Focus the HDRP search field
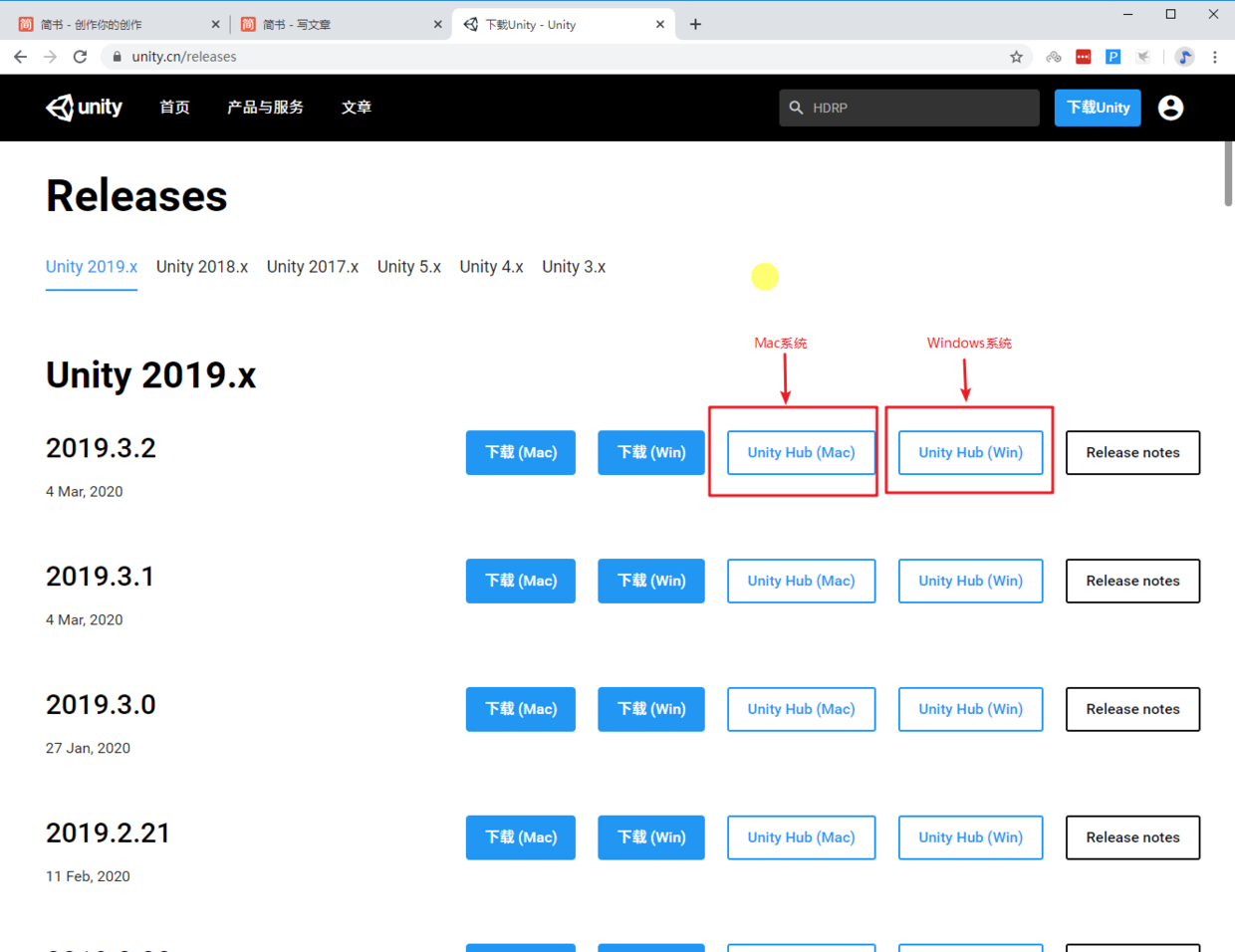 pos(909,108)
